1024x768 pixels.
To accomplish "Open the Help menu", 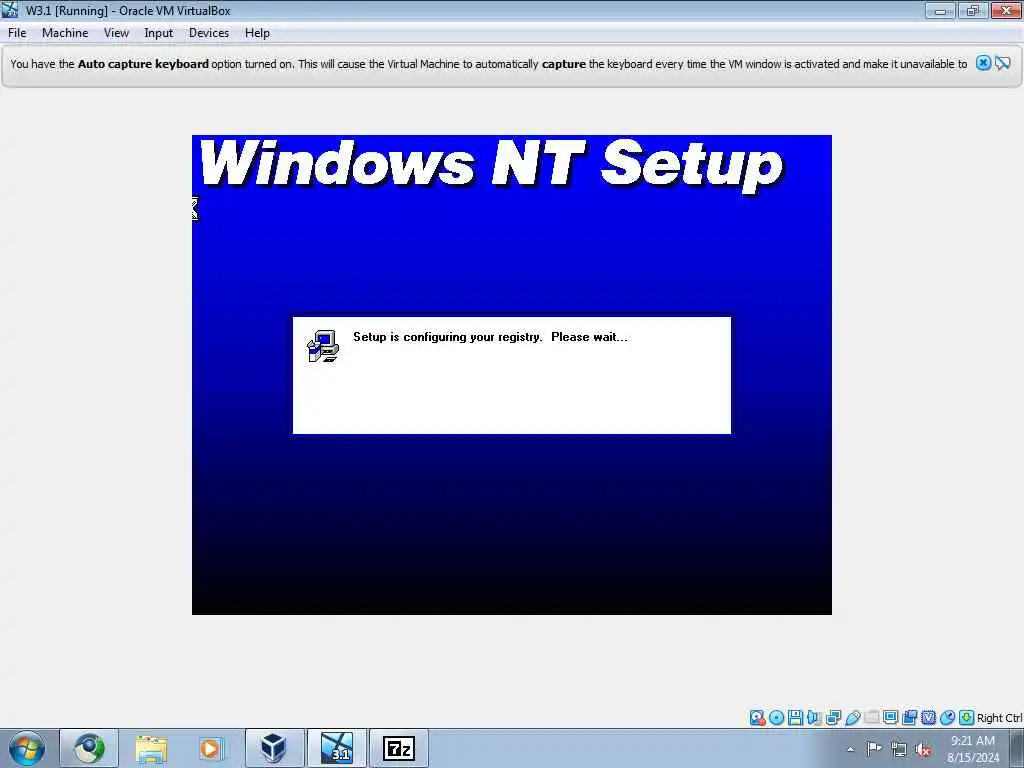I will [257, 33].
